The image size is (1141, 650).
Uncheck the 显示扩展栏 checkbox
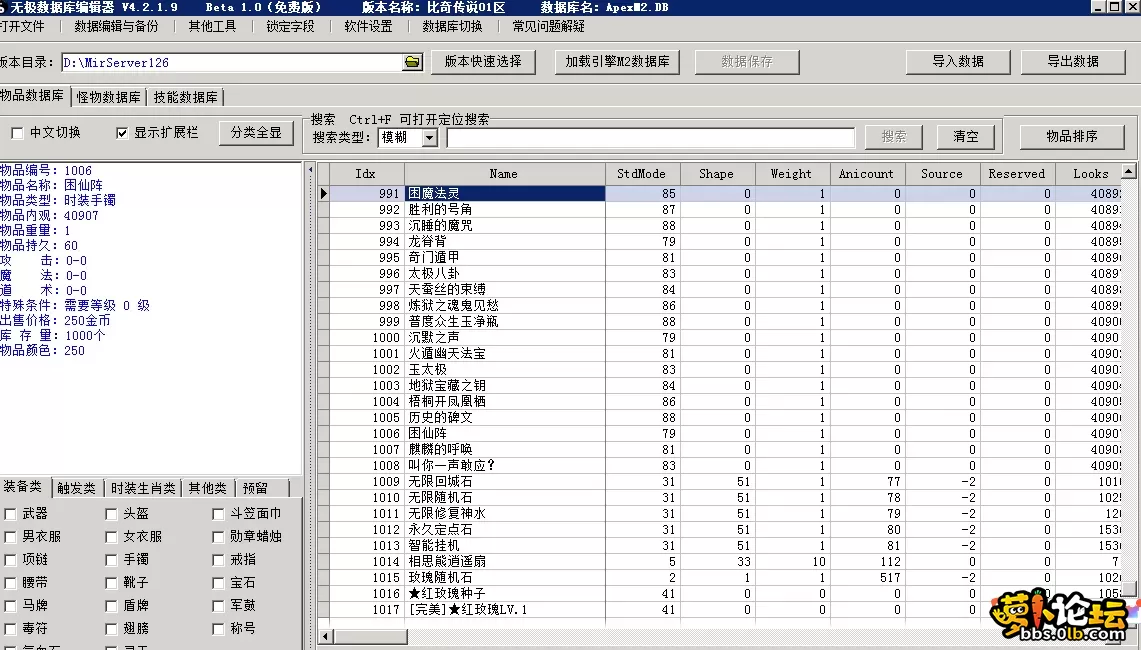[x=122, y=133]
